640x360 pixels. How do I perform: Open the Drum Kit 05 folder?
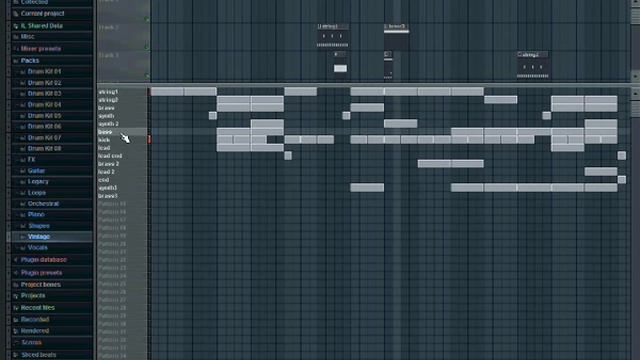[44, 116]
